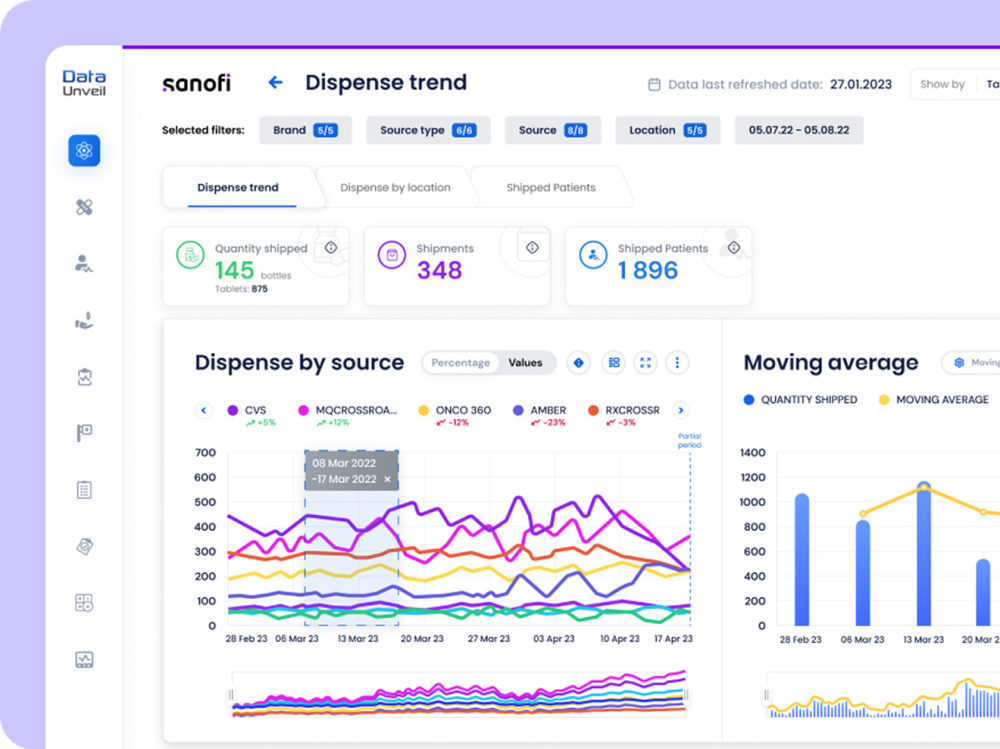Image resolution: width=1000 pixels, height=749 pixels.
Task: Open the dashboard grid sidebar icon
Action: (x=84, y=602)
